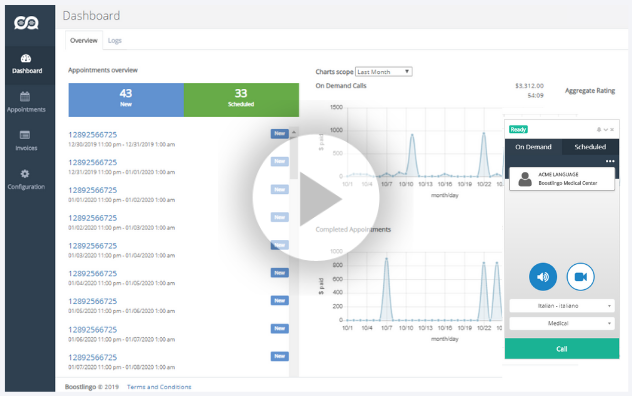
Task: Click the 43 New appointments tile
Action: coord(126,100)
